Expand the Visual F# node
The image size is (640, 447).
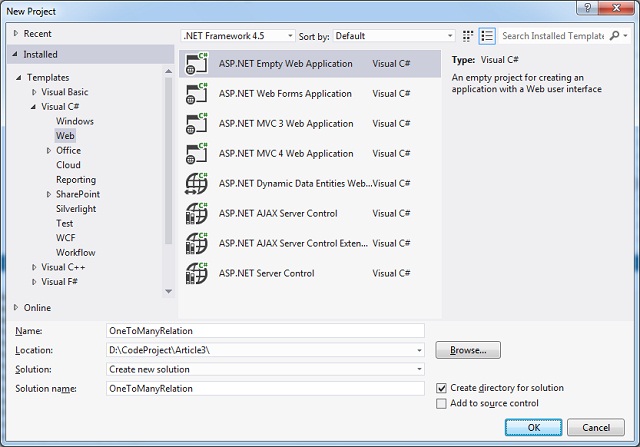click(34, 282)
